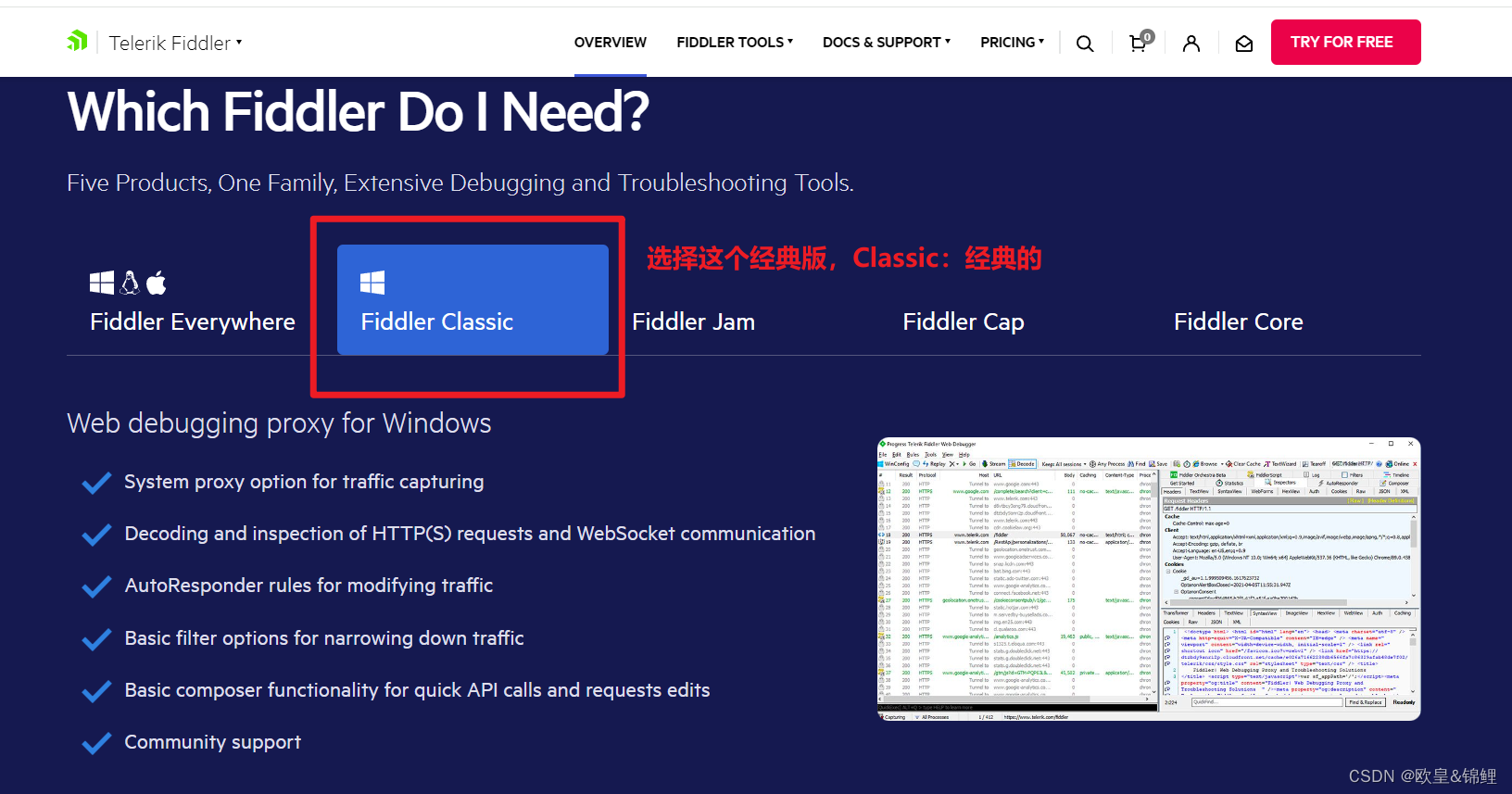The image size is (1512, 794).
Task: Click the 'Five Products, One Family' subtitle
Action: [x=460, y=183]
